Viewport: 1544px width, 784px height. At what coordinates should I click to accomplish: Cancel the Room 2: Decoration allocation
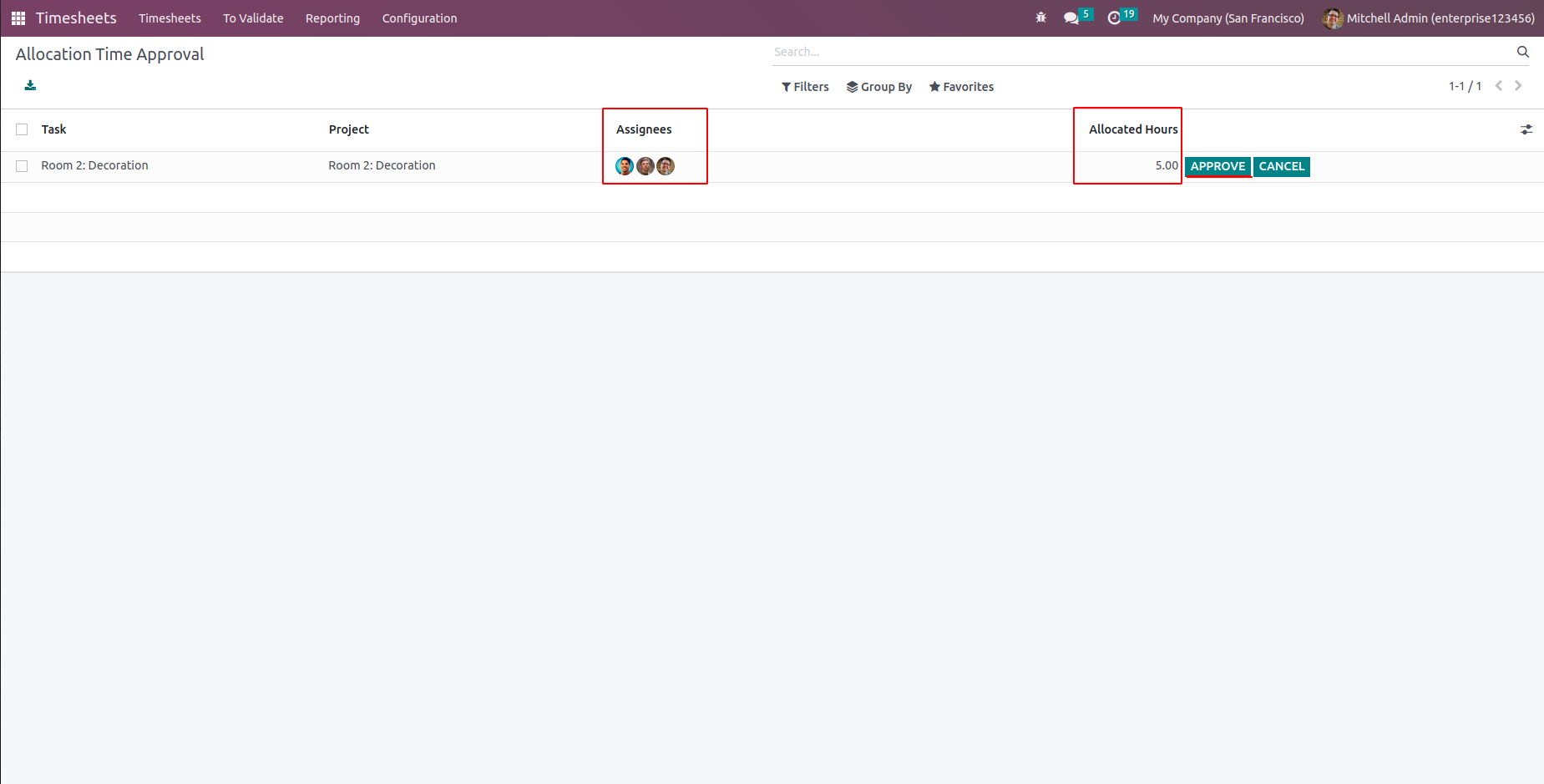[1282, 166]
